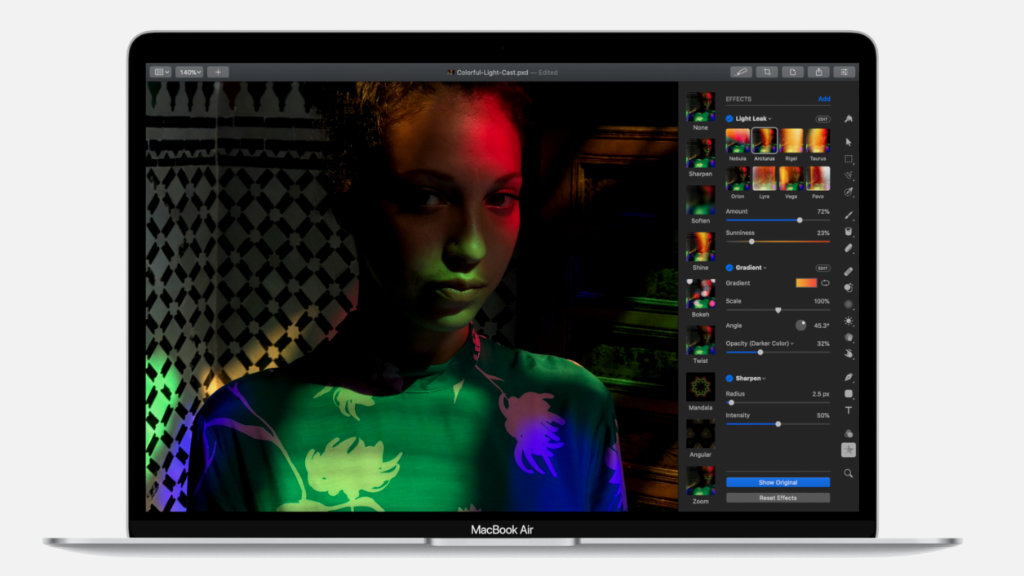Open the Color Adjustments overlapping-circles tool
Viewport: 1024px width, 576px height.
point(848,434)
